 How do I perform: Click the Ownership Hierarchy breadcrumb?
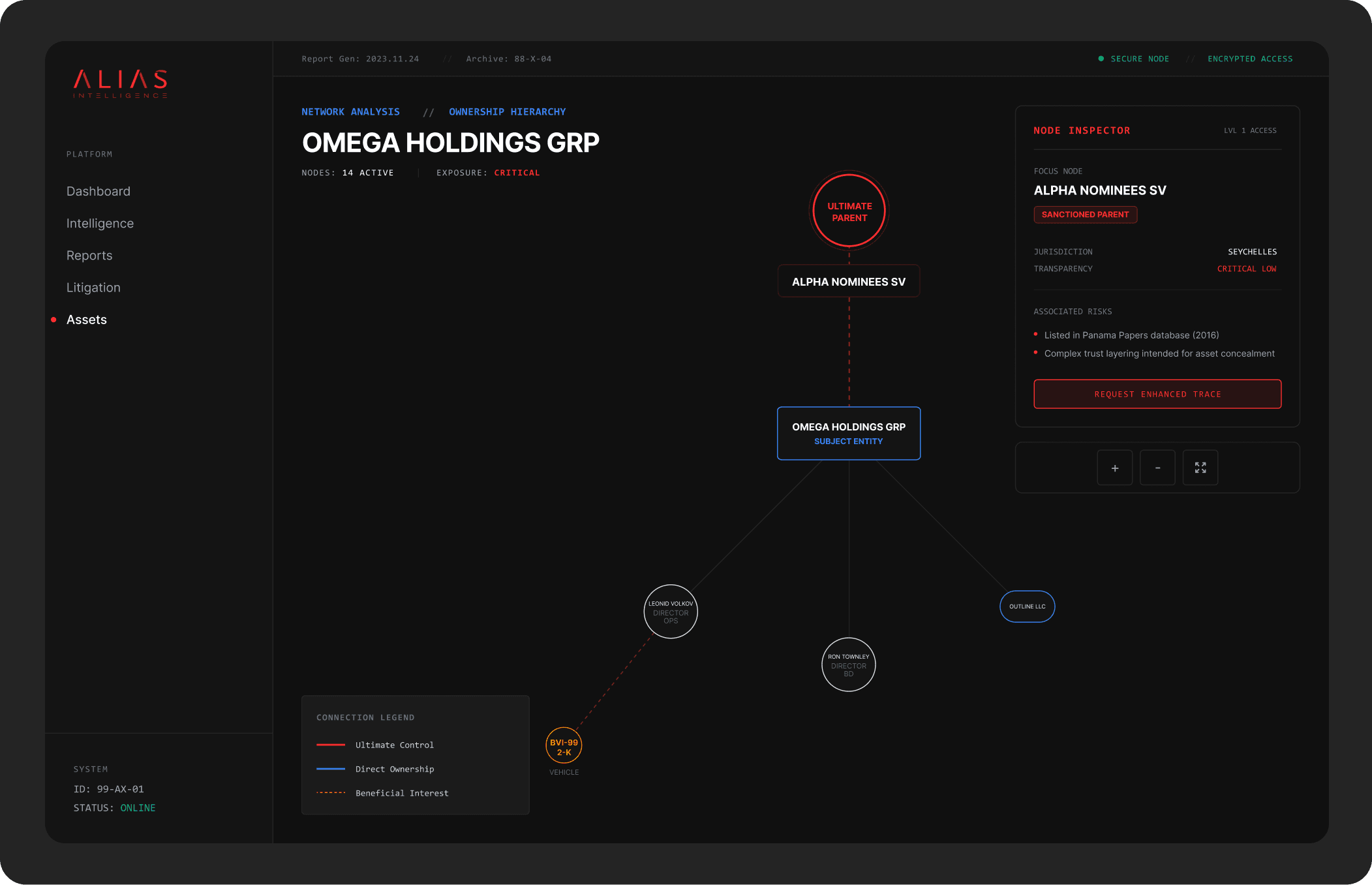coord(507,112)
